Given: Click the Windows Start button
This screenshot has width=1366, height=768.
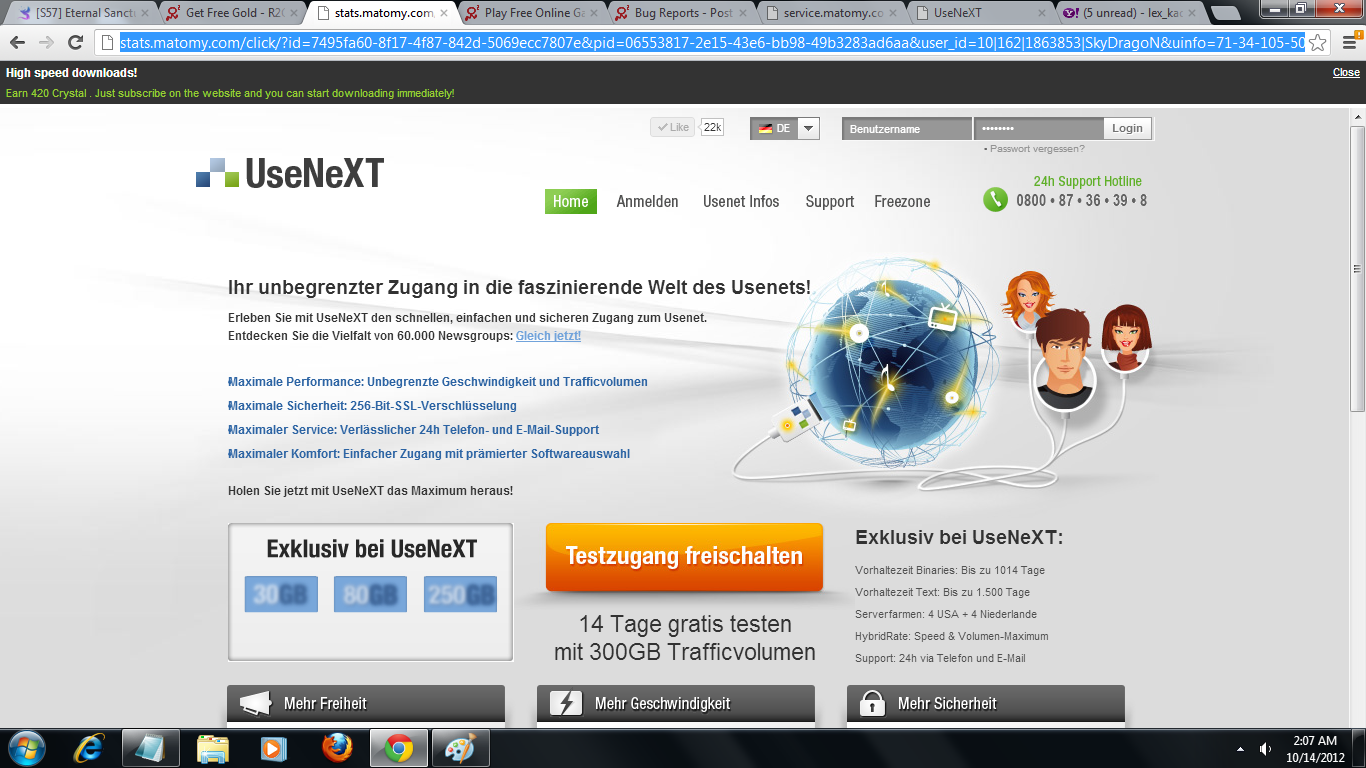Looking at the screenshot, I should point(26,748).
